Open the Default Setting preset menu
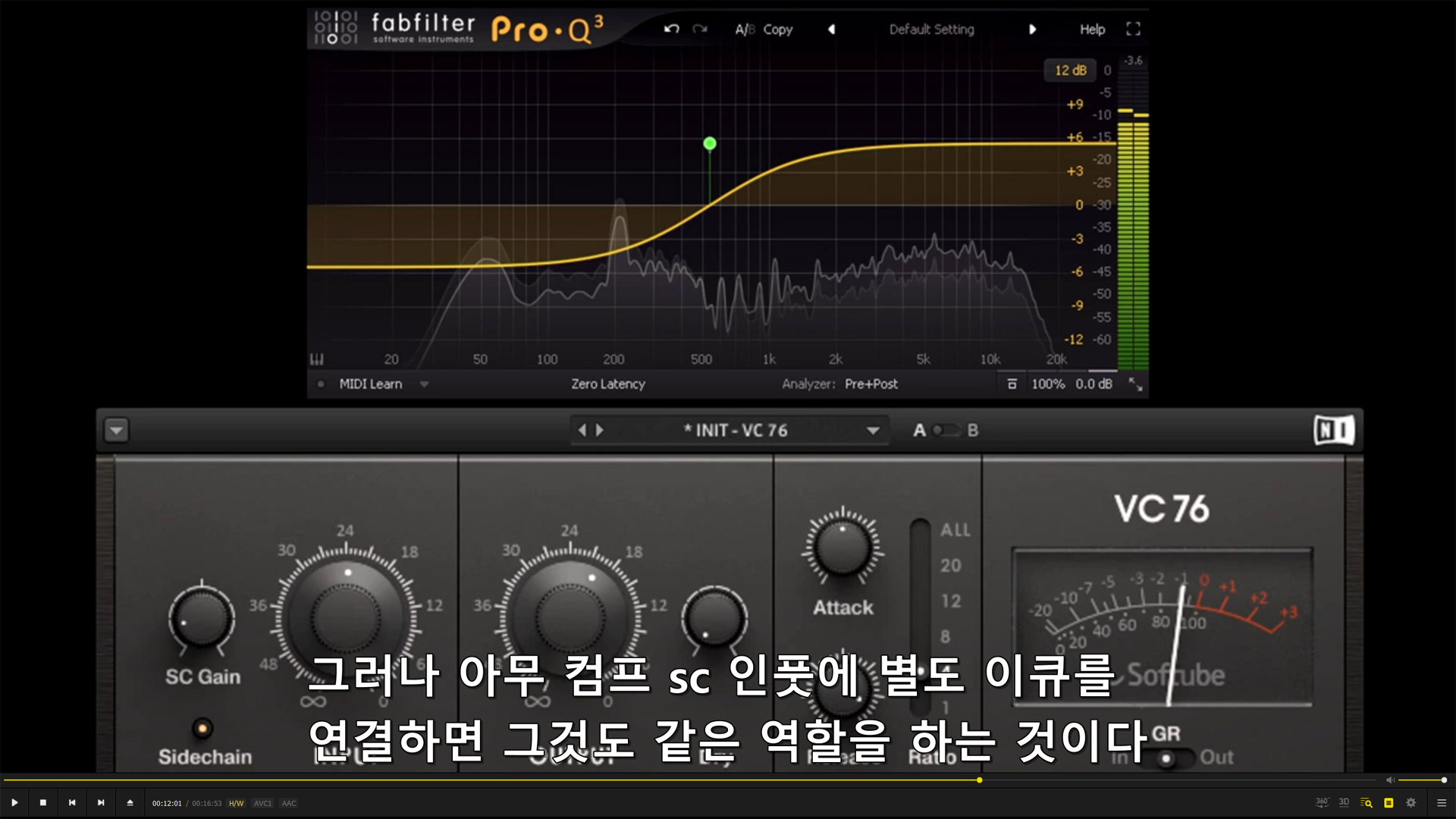 click(931, 29)
